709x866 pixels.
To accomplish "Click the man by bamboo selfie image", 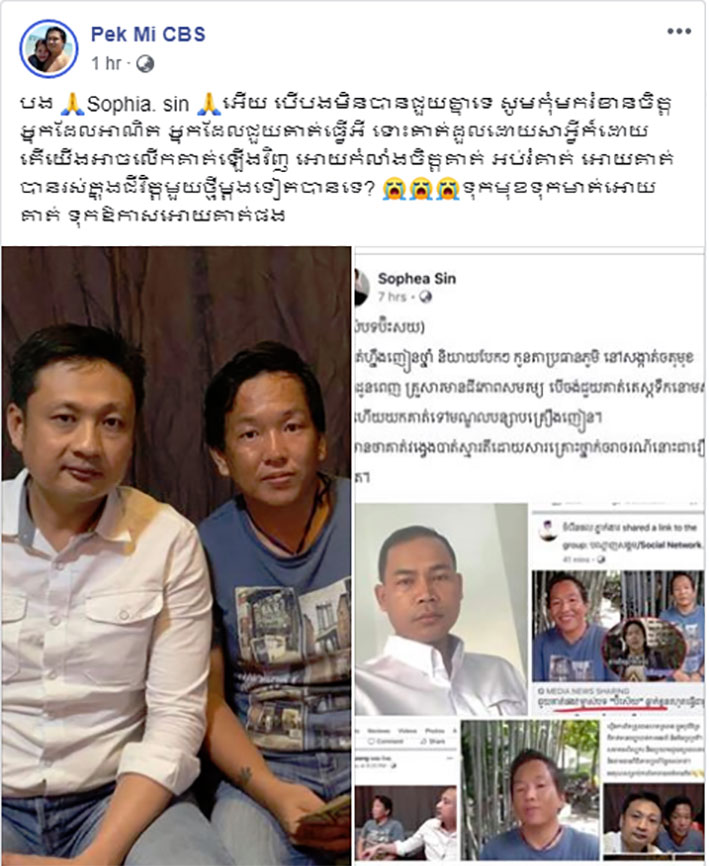I will tap(530, 791).
